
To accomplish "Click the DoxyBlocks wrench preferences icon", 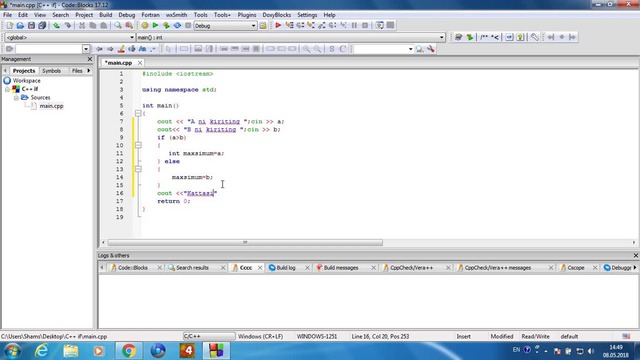I will (534, 37).
